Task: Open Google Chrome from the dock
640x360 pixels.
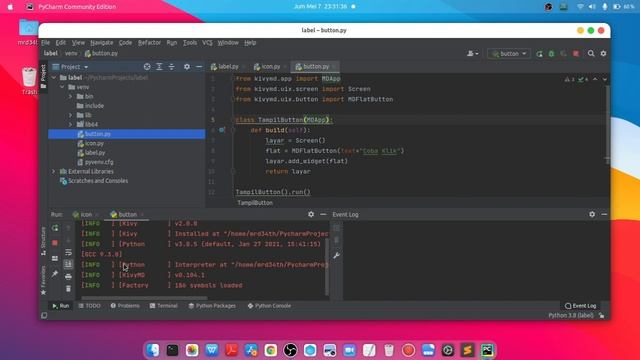Action: pos(271,350)
